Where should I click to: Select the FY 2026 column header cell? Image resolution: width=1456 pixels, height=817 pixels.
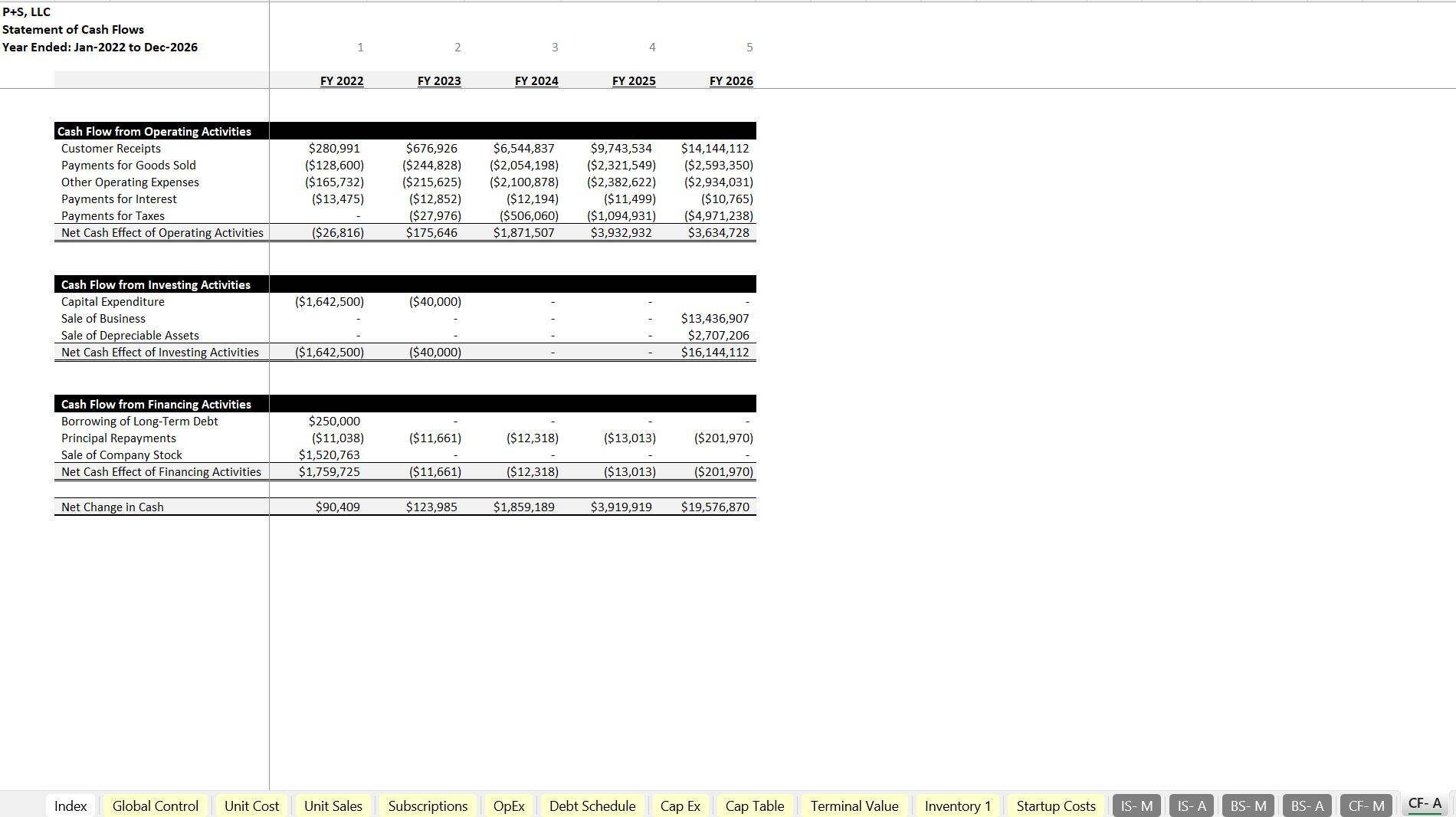(x=731, y=80)
